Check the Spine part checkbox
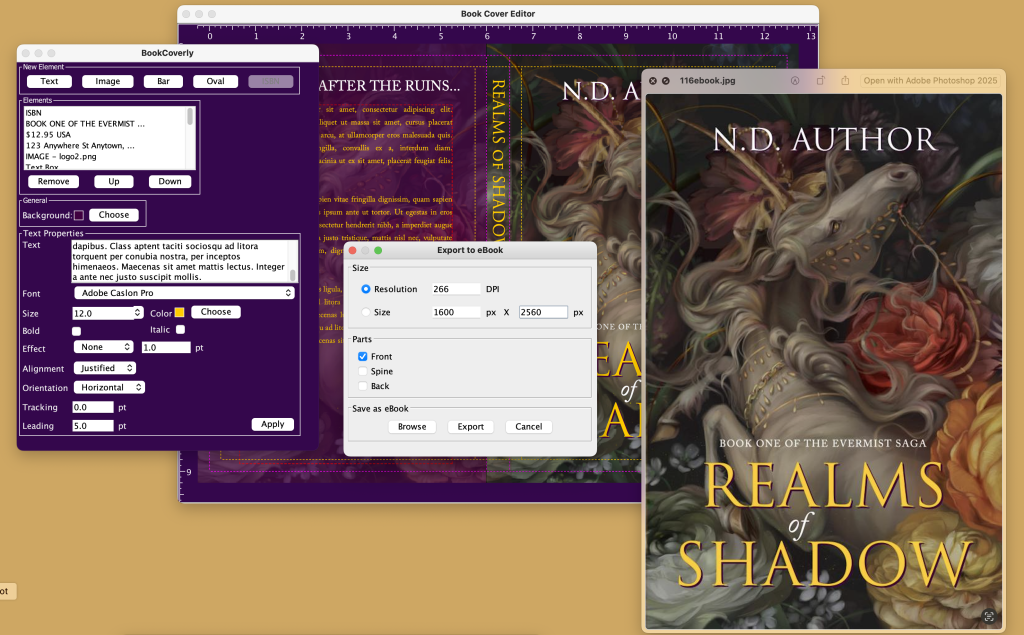Screen dimensions: 1024x635 click(362, 371)
